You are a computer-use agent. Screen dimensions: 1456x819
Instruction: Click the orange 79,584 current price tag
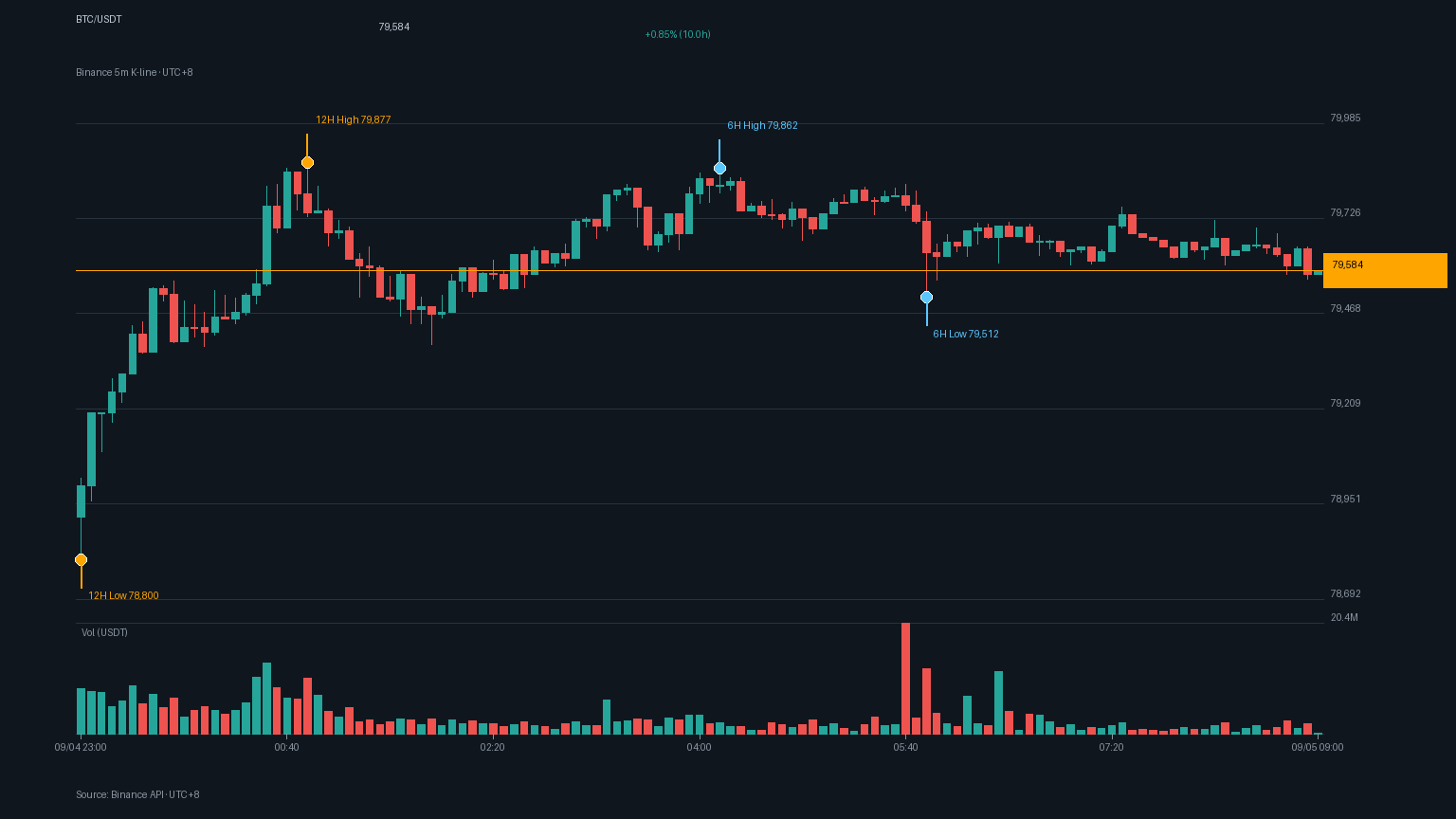(1385, 270)
